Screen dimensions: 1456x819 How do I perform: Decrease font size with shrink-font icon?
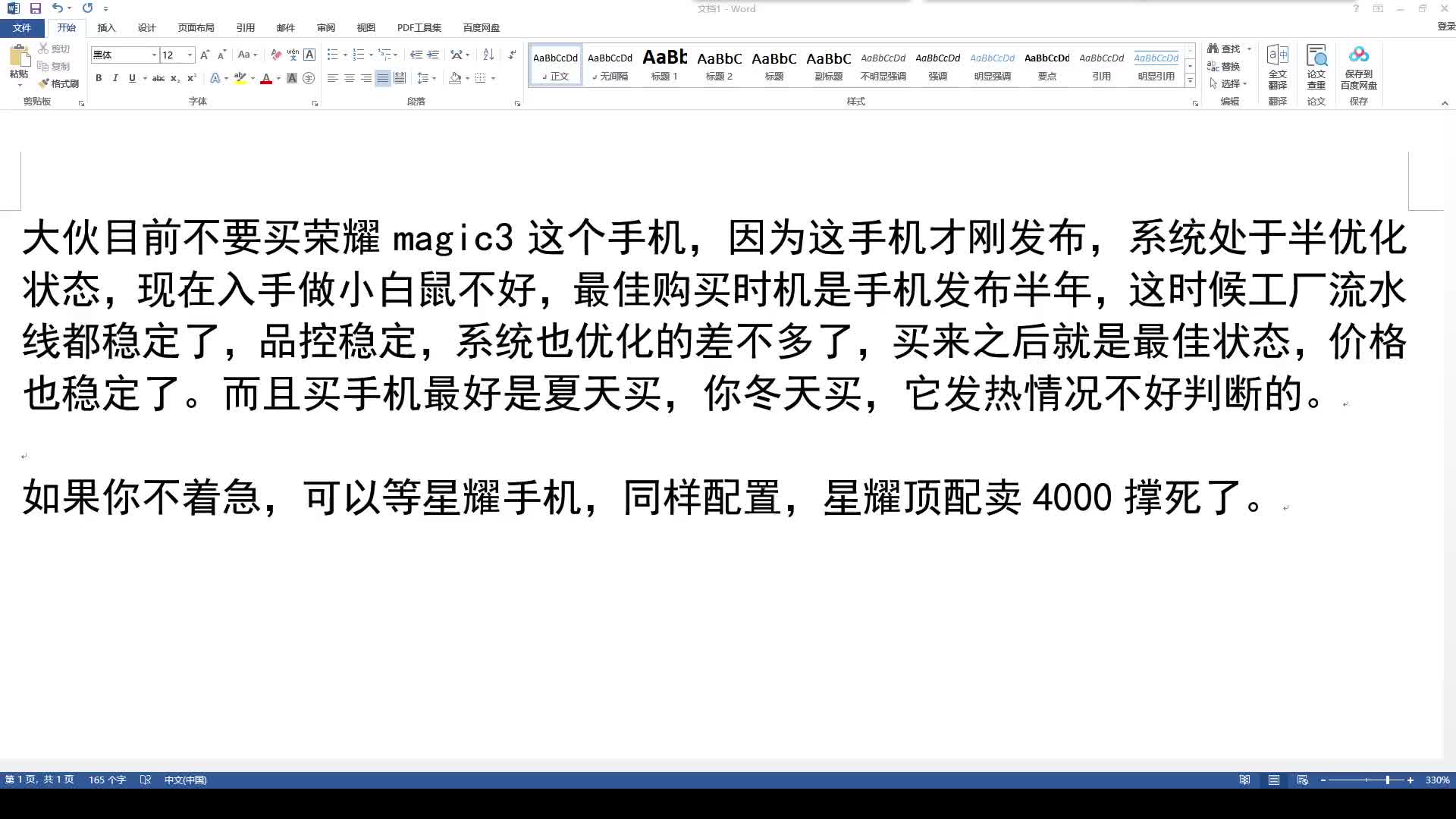(221, 55)
